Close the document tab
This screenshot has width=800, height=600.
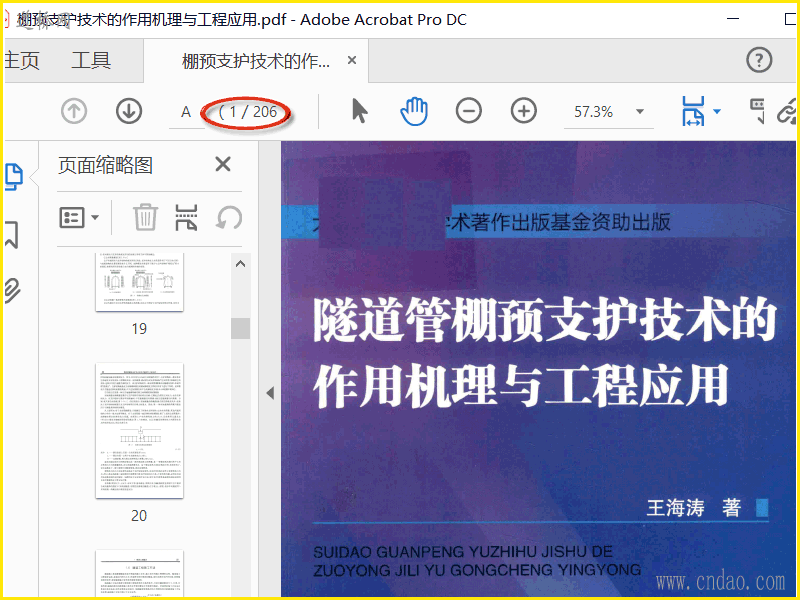pos(352,60)
